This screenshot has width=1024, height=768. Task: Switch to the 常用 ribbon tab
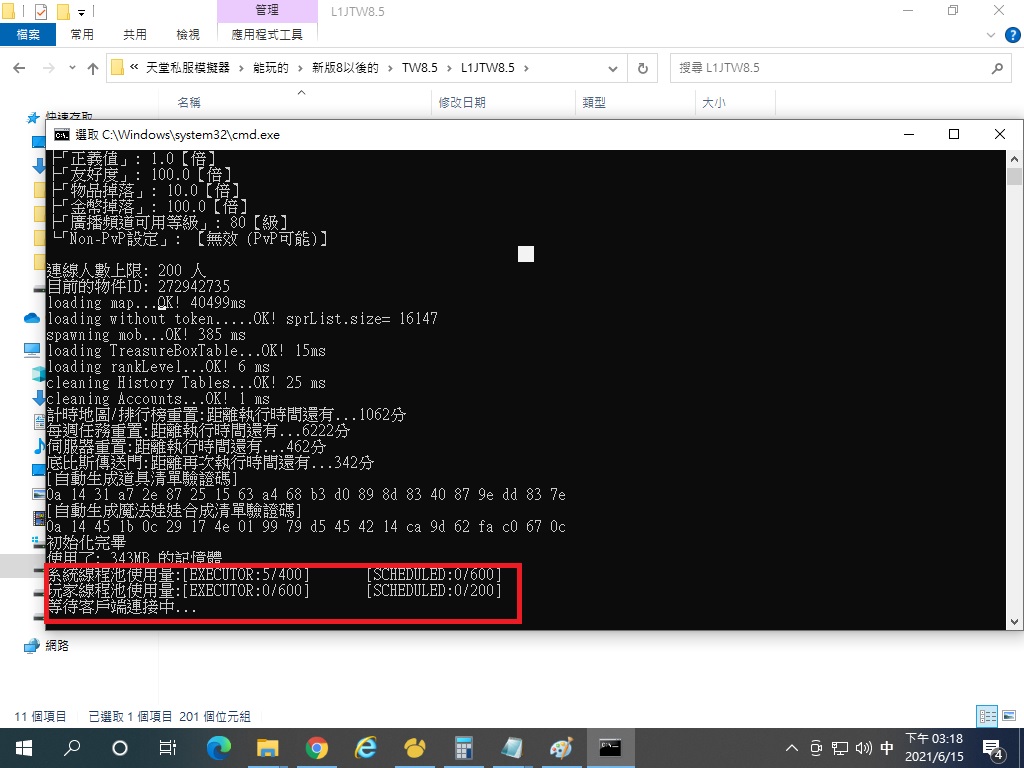coord(82,35)
